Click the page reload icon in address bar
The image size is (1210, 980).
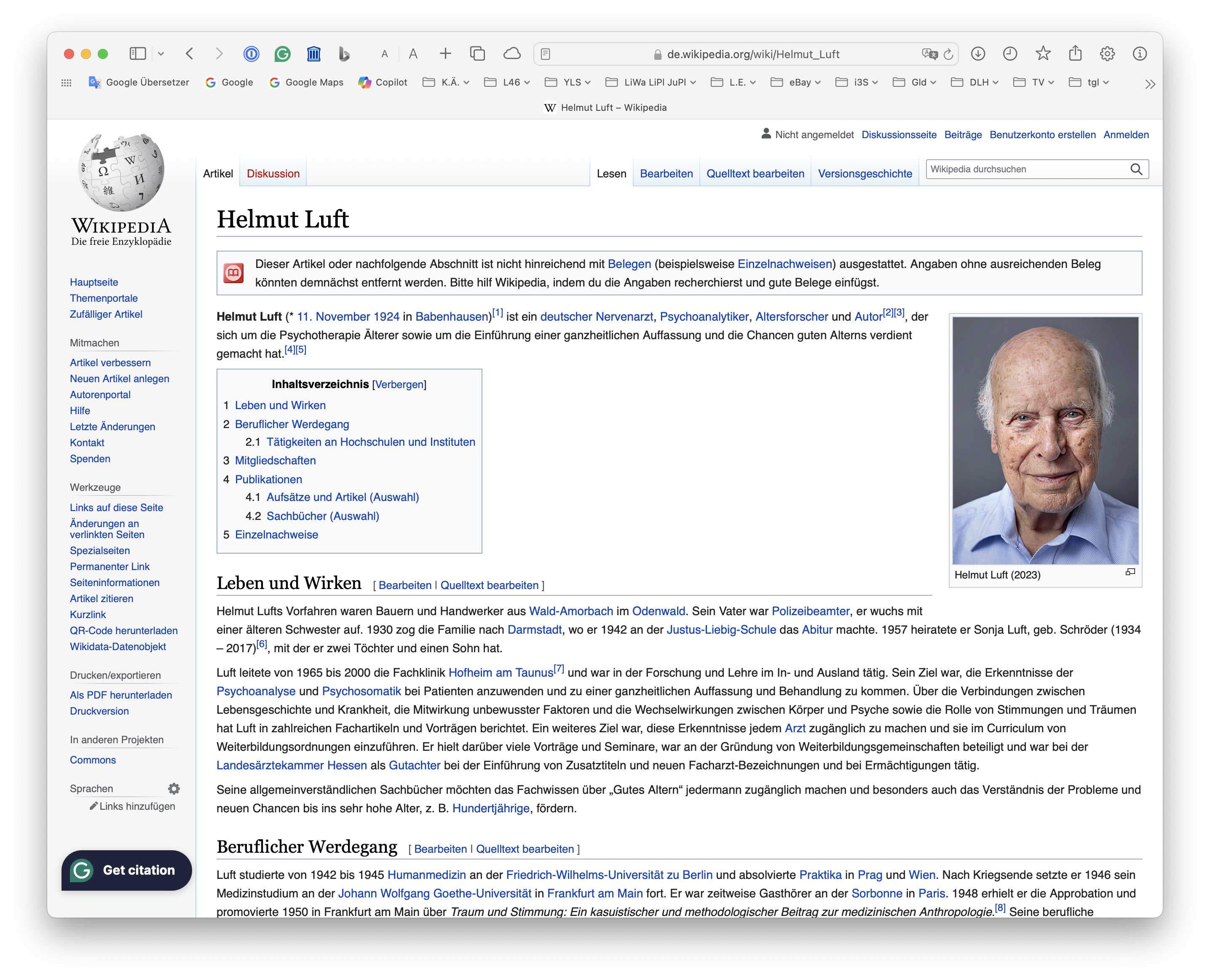click(949, 54)
